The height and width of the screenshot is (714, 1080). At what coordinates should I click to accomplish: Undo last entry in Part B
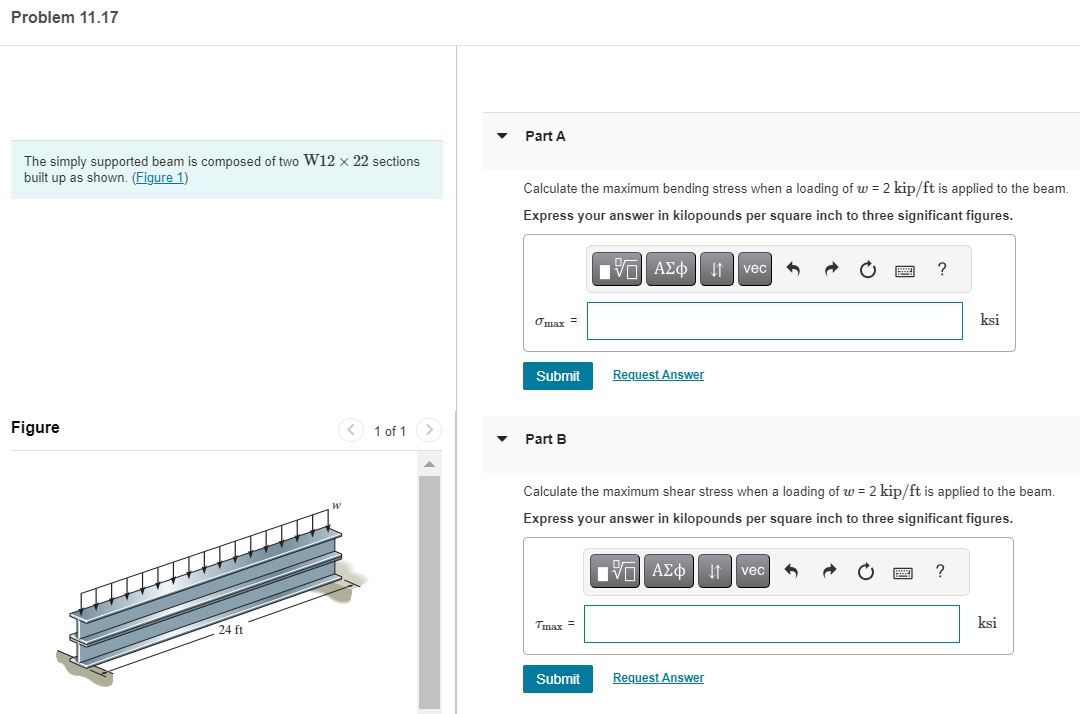click(x=791, y=571)
